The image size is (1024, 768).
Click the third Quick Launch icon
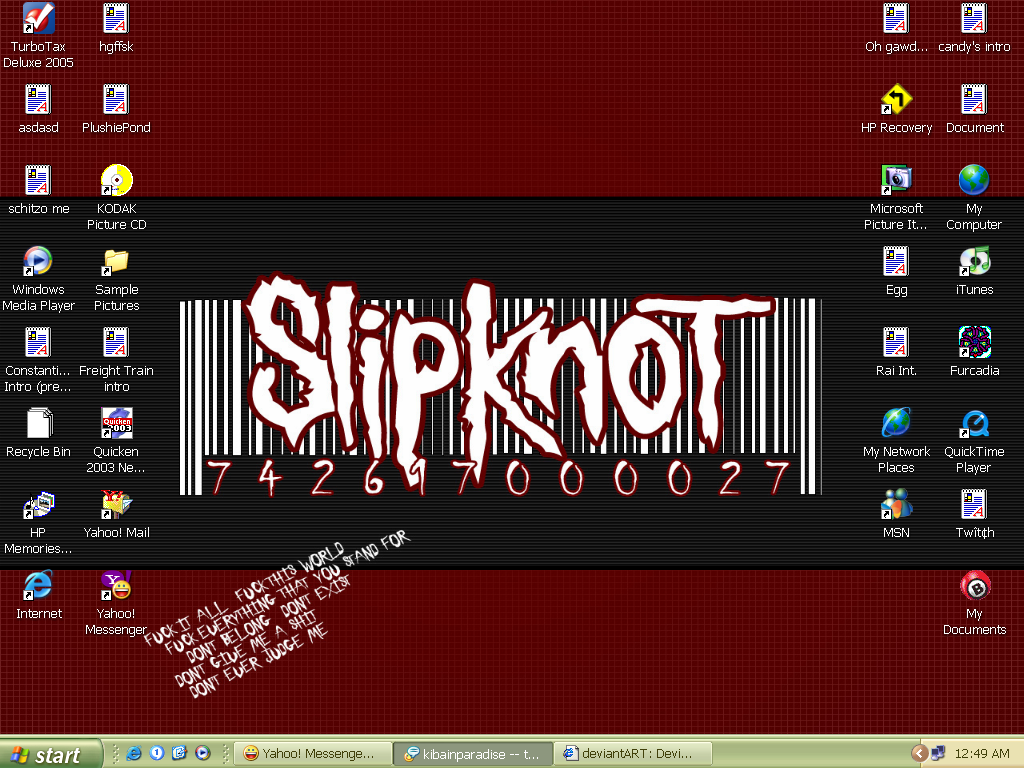tap(180, 754)
